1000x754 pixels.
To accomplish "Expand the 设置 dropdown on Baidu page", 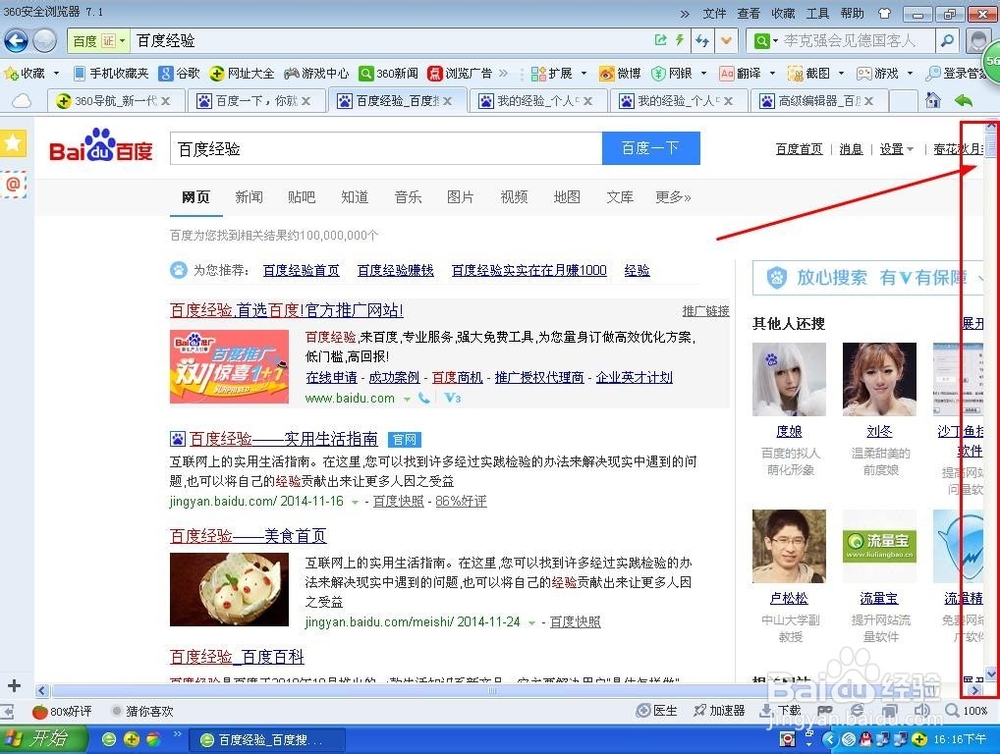I will point(893,148).
